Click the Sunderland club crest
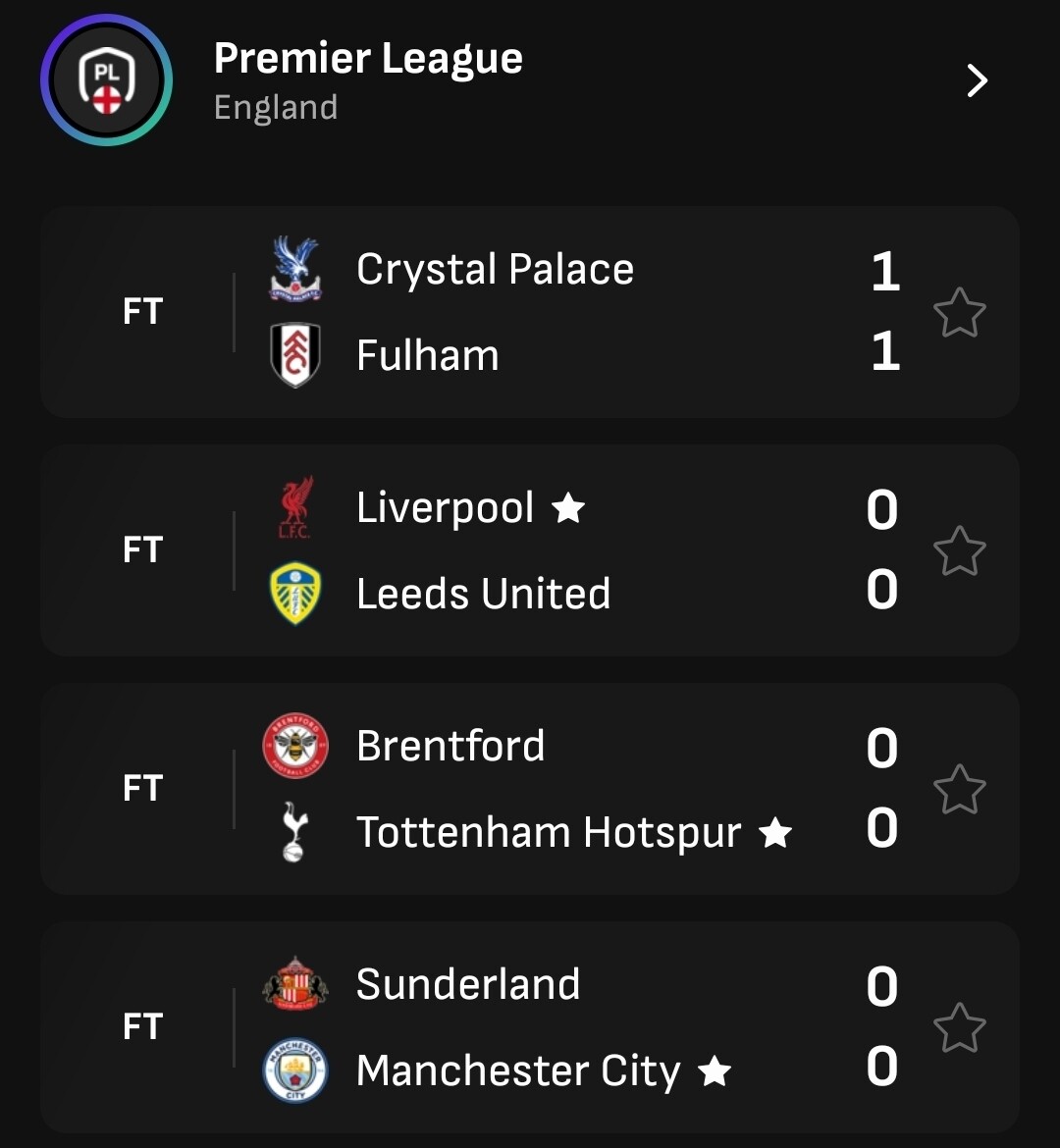Image resolution: width=1060 pixels, height=1148 pixels. pyautogui.click(x=294, y=985)
